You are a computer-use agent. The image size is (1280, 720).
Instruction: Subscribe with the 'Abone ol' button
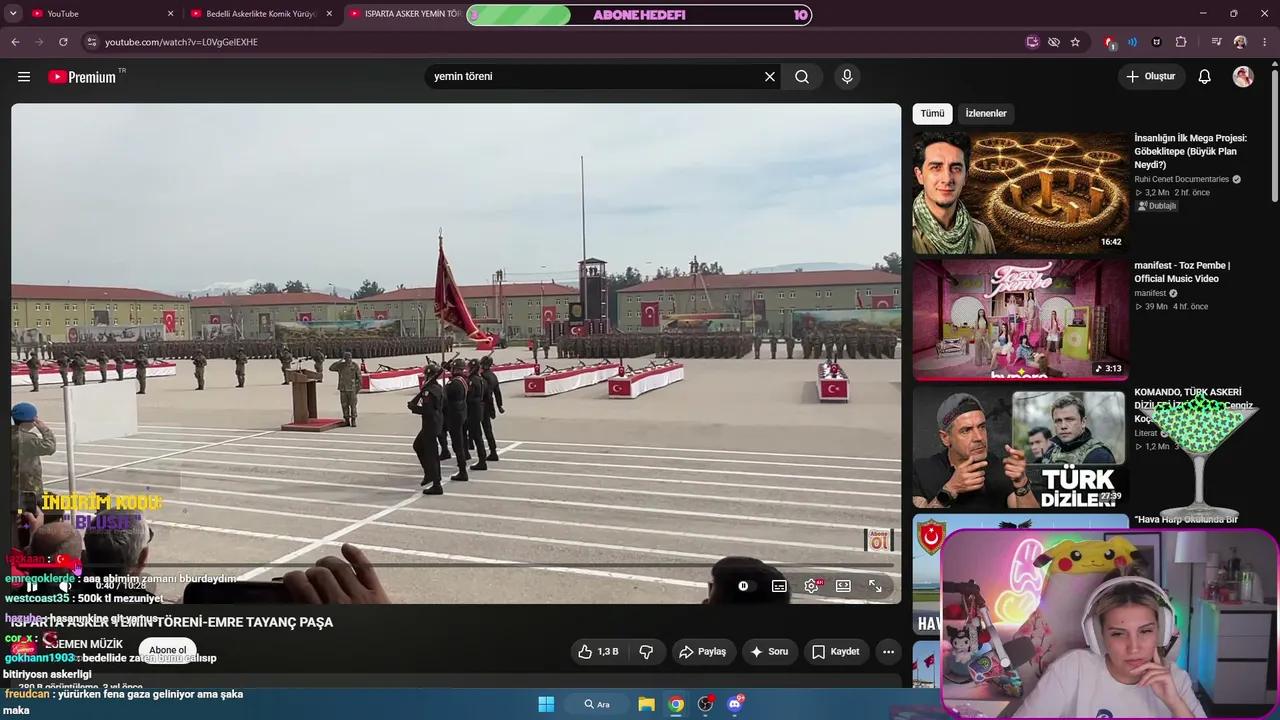point(167,651)
